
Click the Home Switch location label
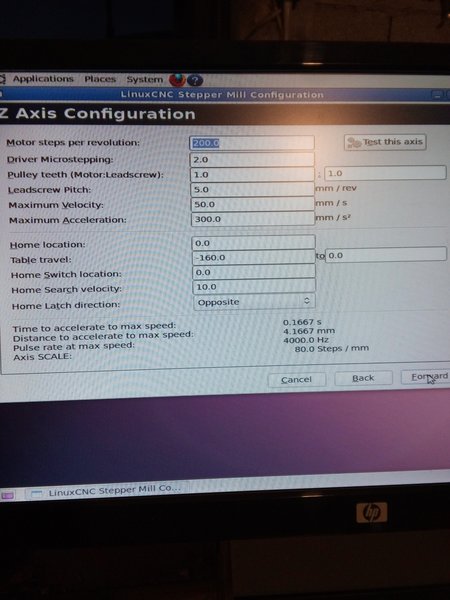66,275
